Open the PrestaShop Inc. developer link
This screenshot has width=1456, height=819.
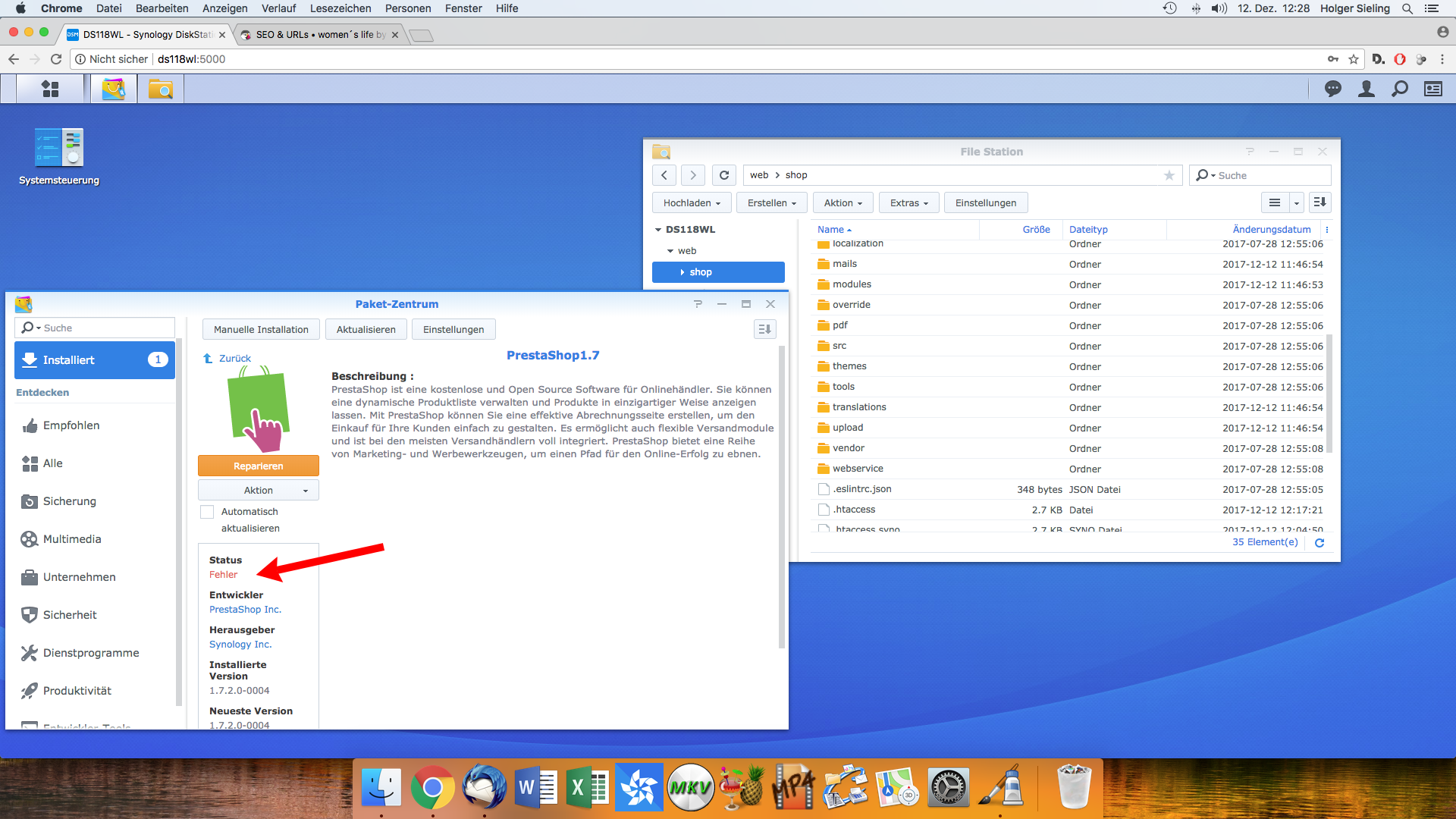click(x=245, y=610)
